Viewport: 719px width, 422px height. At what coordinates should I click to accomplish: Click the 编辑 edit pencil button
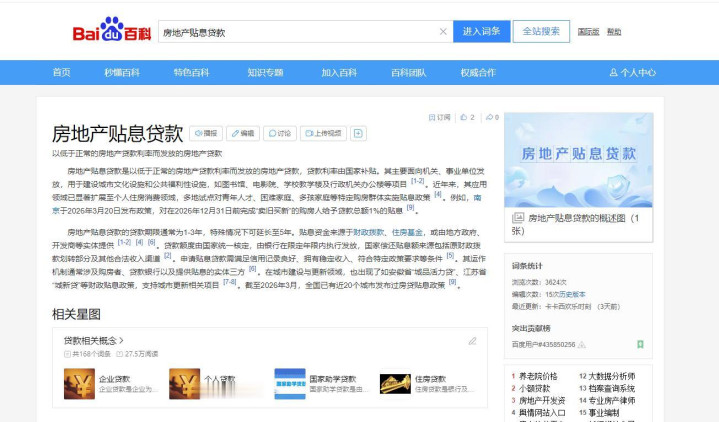pos(243,133)
